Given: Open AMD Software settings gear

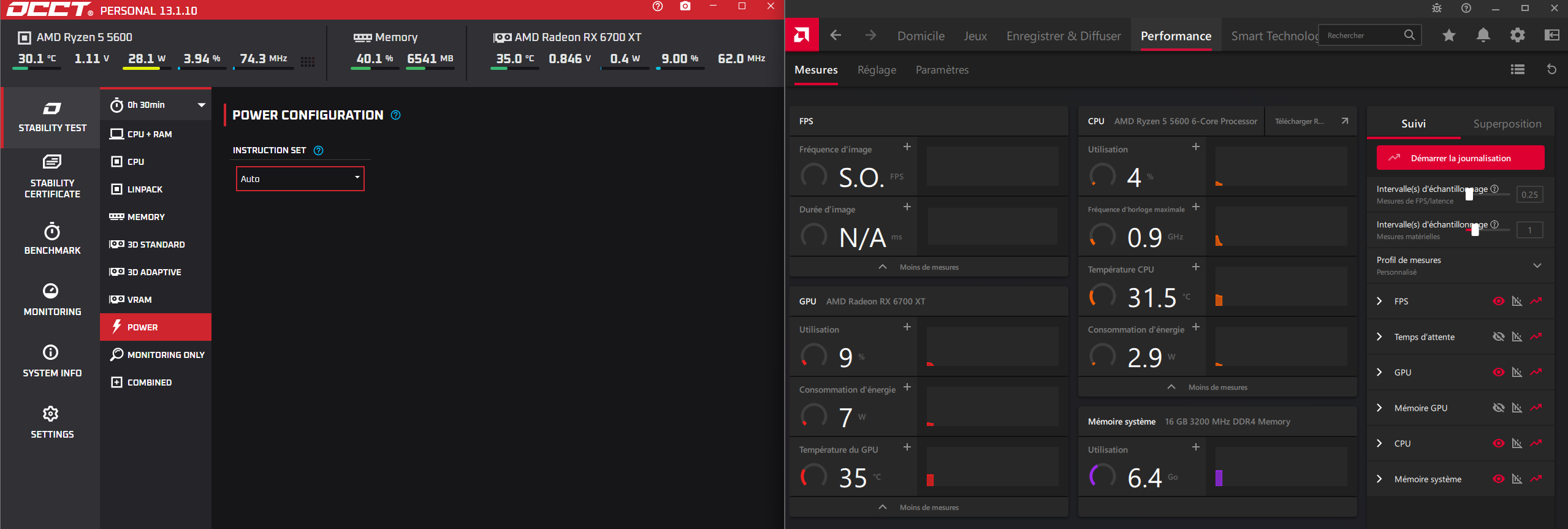Looking at the screenshot, I should point(1518,36).
